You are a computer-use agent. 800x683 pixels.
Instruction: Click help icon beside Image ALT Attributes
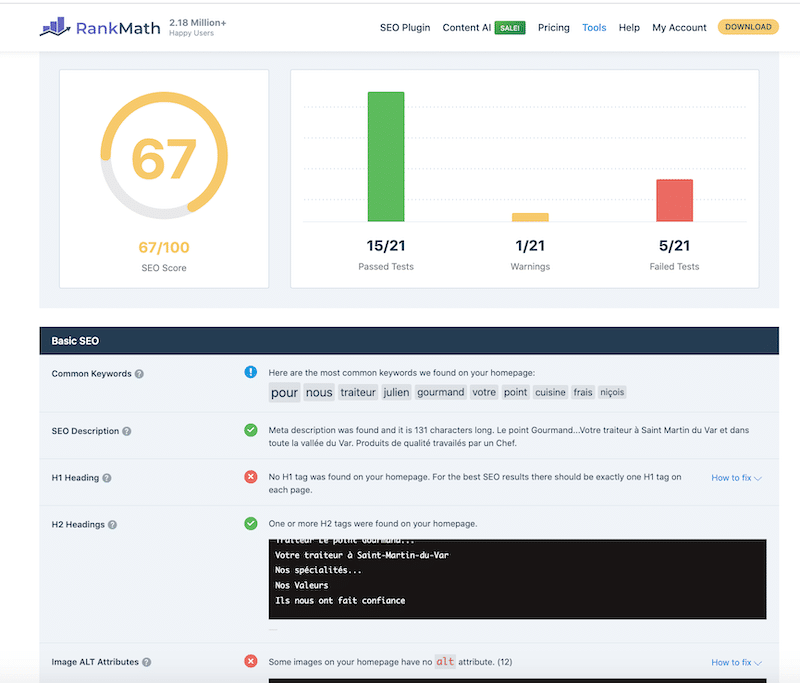(x=146, y=662)
